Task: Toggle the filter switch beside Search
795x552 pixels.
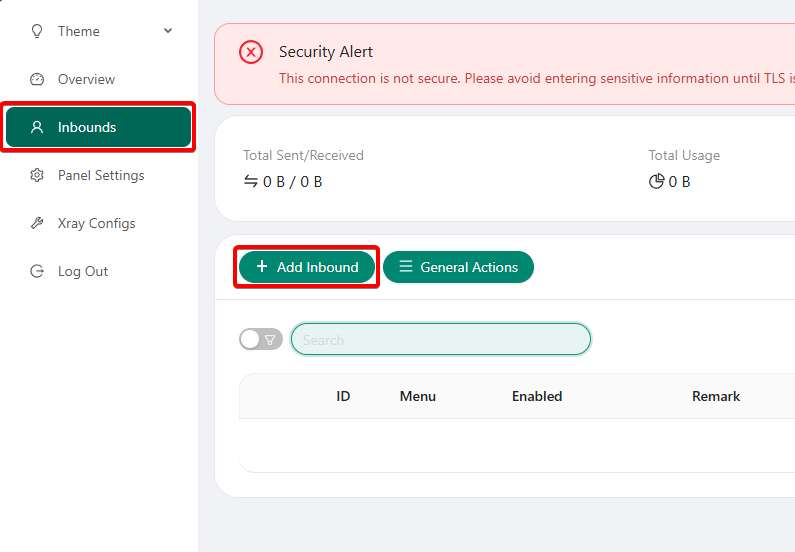Action: pos(260,340)
